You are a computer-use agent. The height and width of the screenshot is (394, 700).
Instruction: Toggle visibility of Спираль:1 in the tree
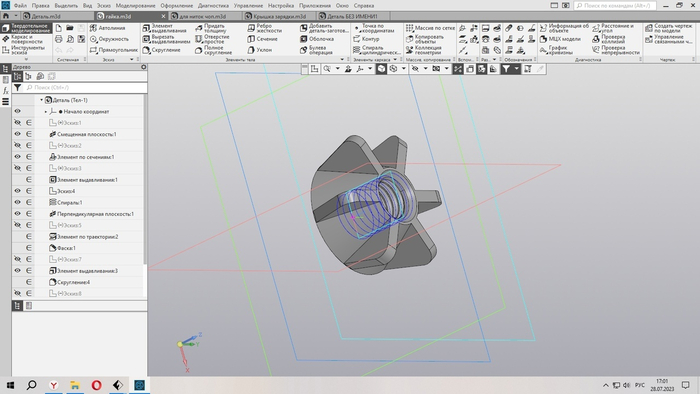17,202
